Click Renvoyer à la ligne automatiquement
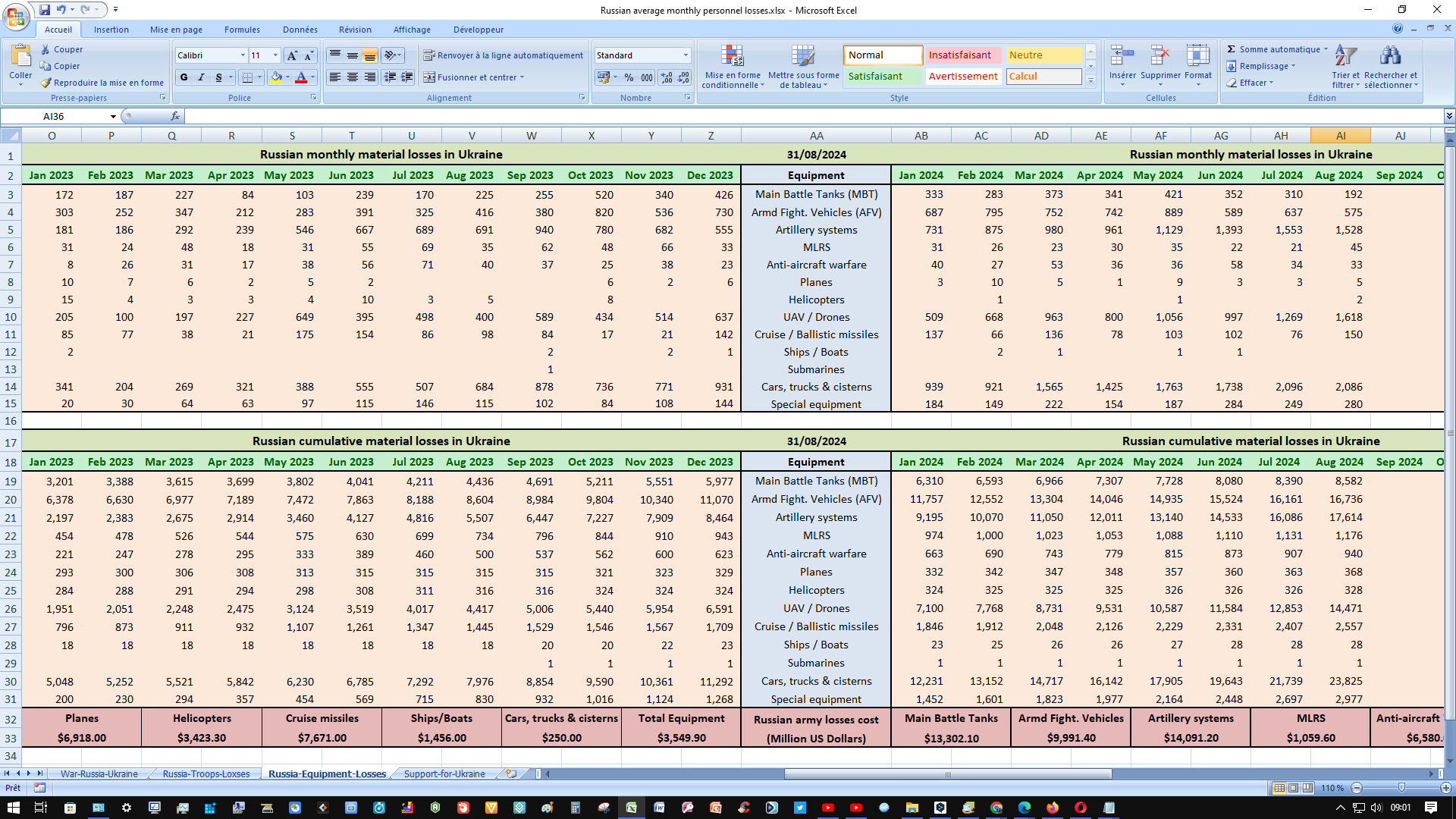 coord(504,55)
